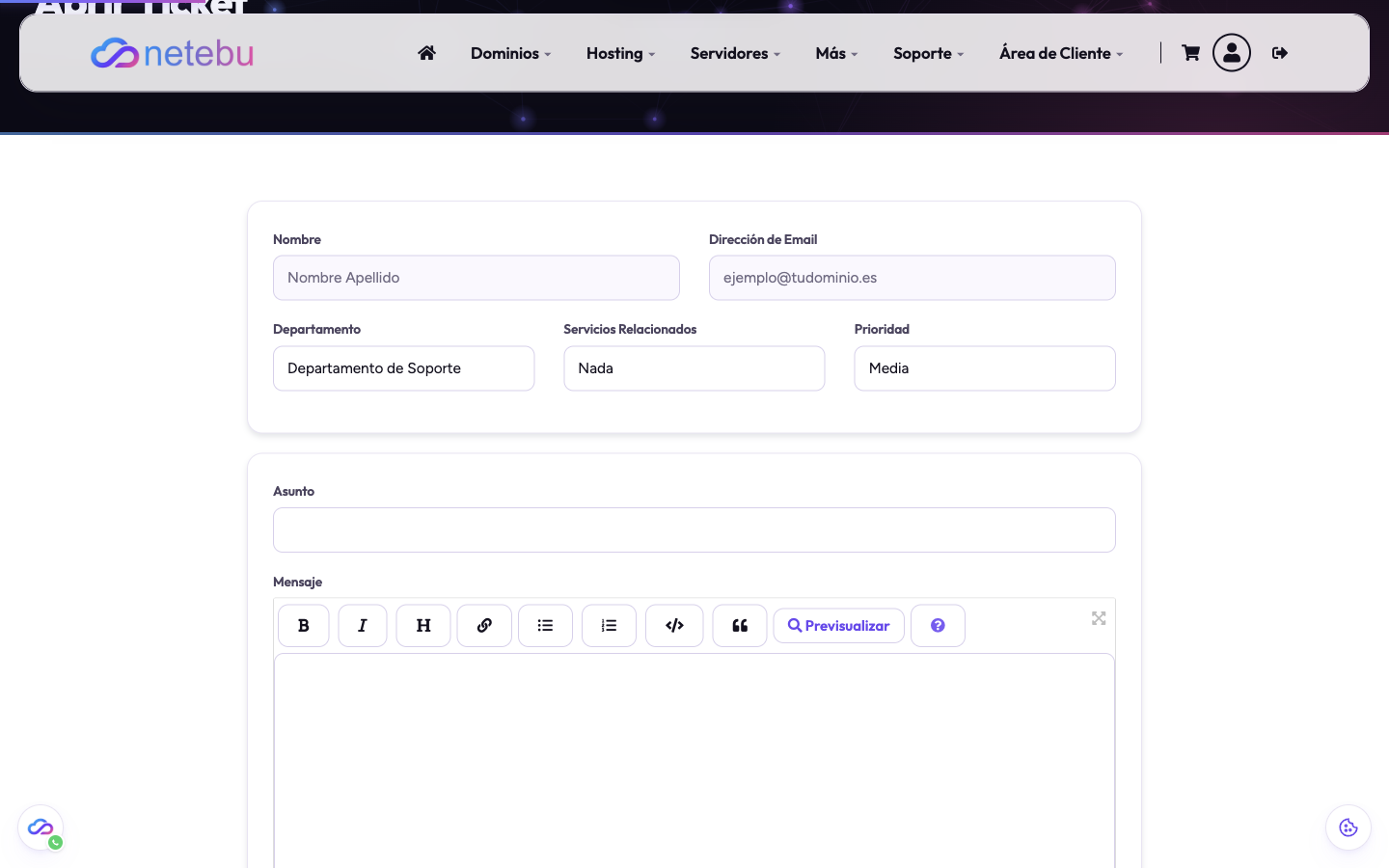1389x868 pixels.
Task: Insert a hyperlink in the message
Action: [484, 626]
